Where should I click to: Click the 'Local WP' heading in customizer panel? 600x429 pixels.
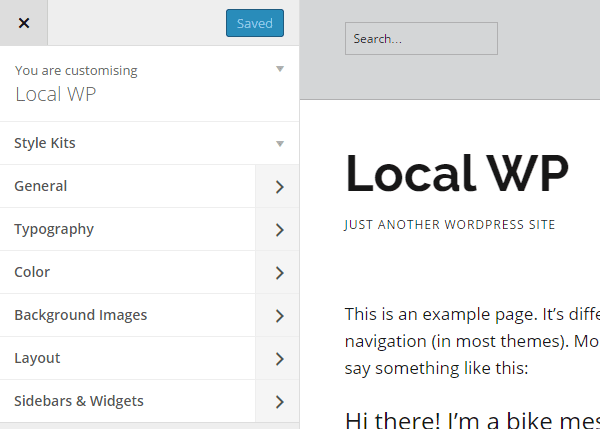tap(55, 94)
